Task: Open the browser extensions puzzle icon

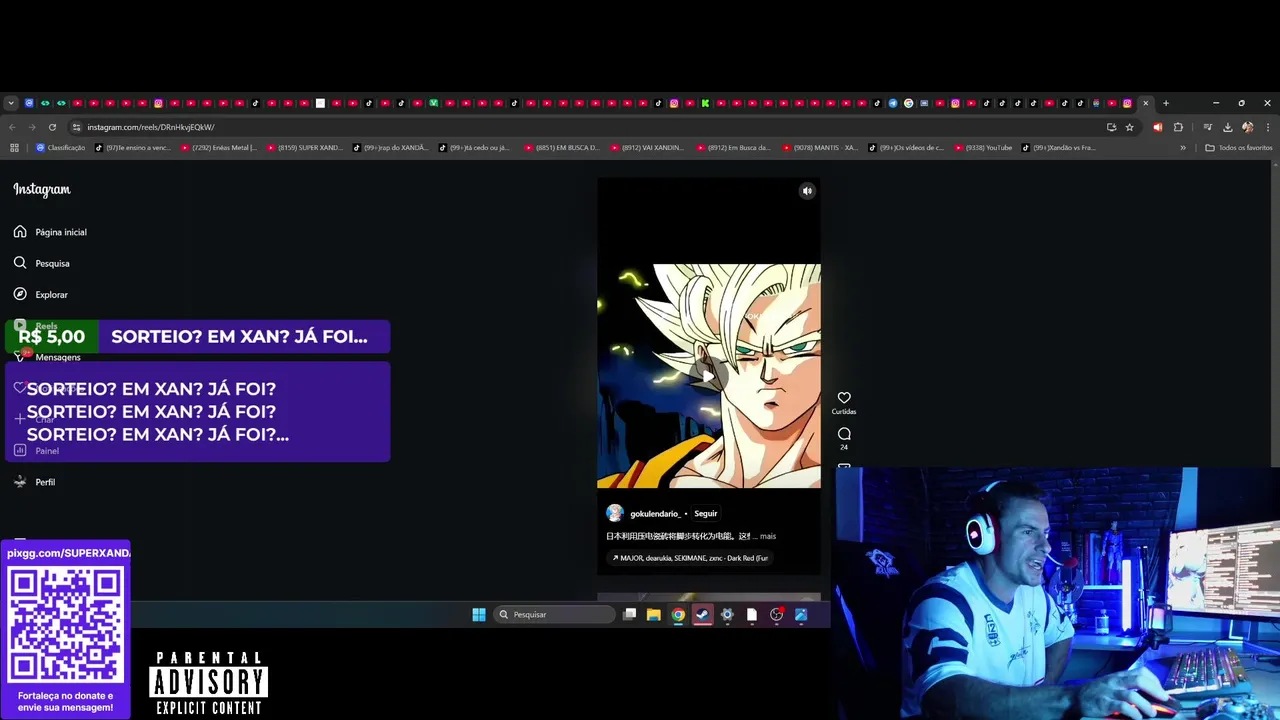Action: pos(1178,127)
